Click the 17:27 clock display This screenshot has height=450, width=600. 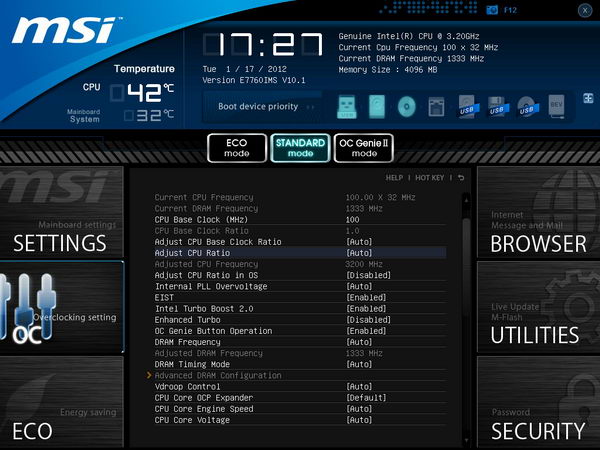pos(263,44)
